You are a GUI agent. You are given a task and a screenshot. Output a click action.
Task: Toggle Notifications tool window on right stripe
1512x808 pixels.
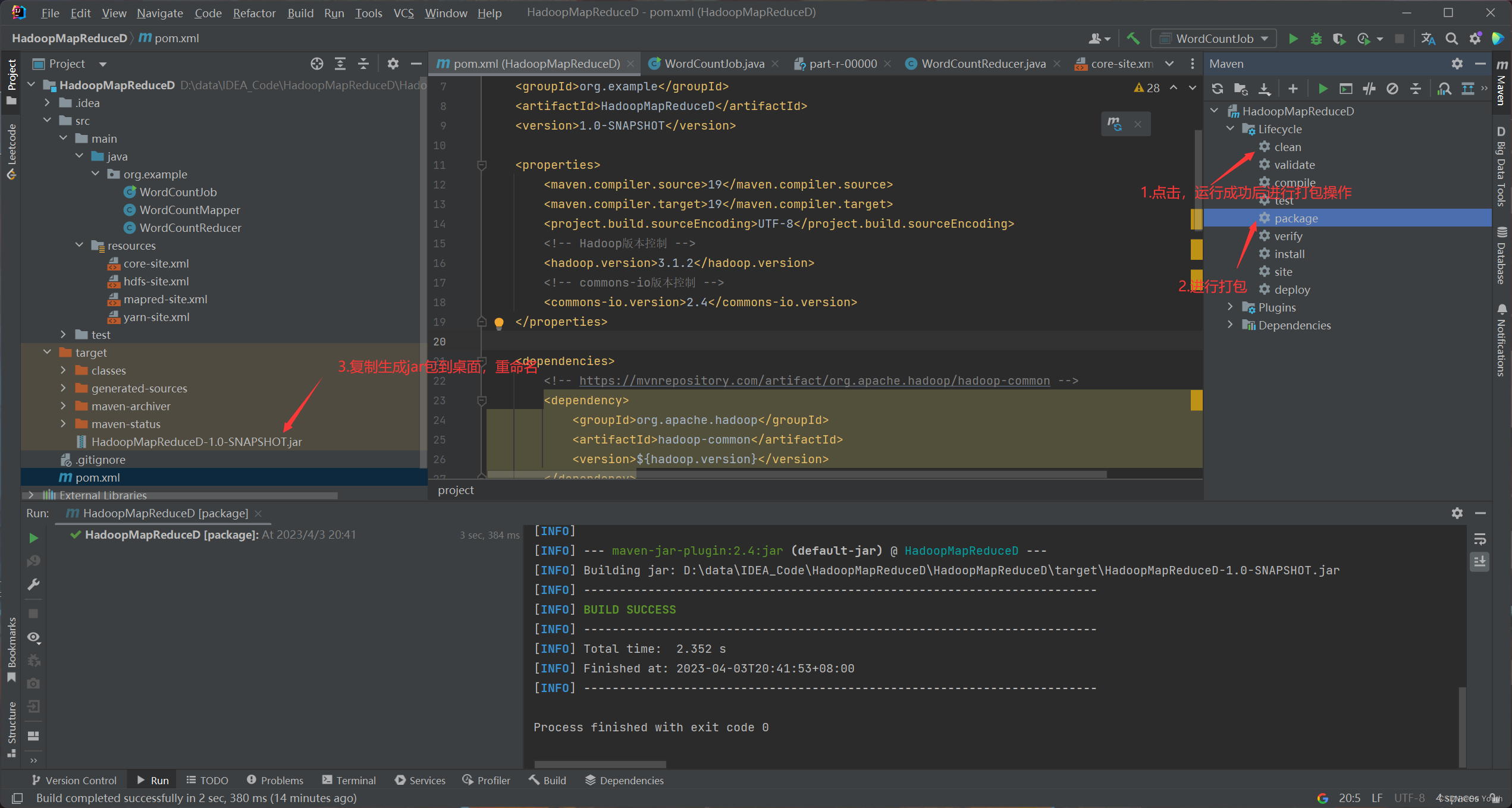point(1502,340)
